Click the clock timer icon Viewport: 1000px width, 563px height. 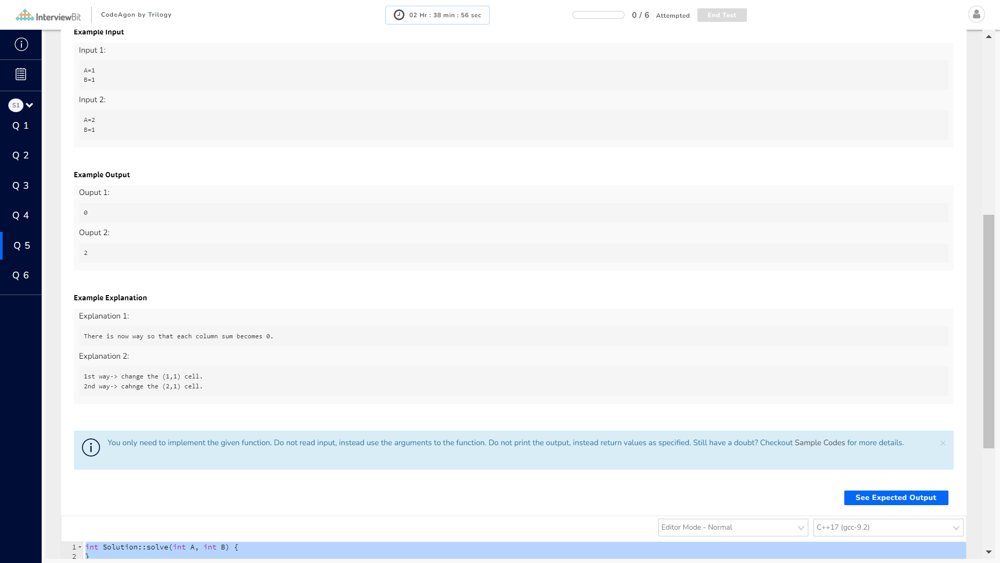[x=399, y=15]
